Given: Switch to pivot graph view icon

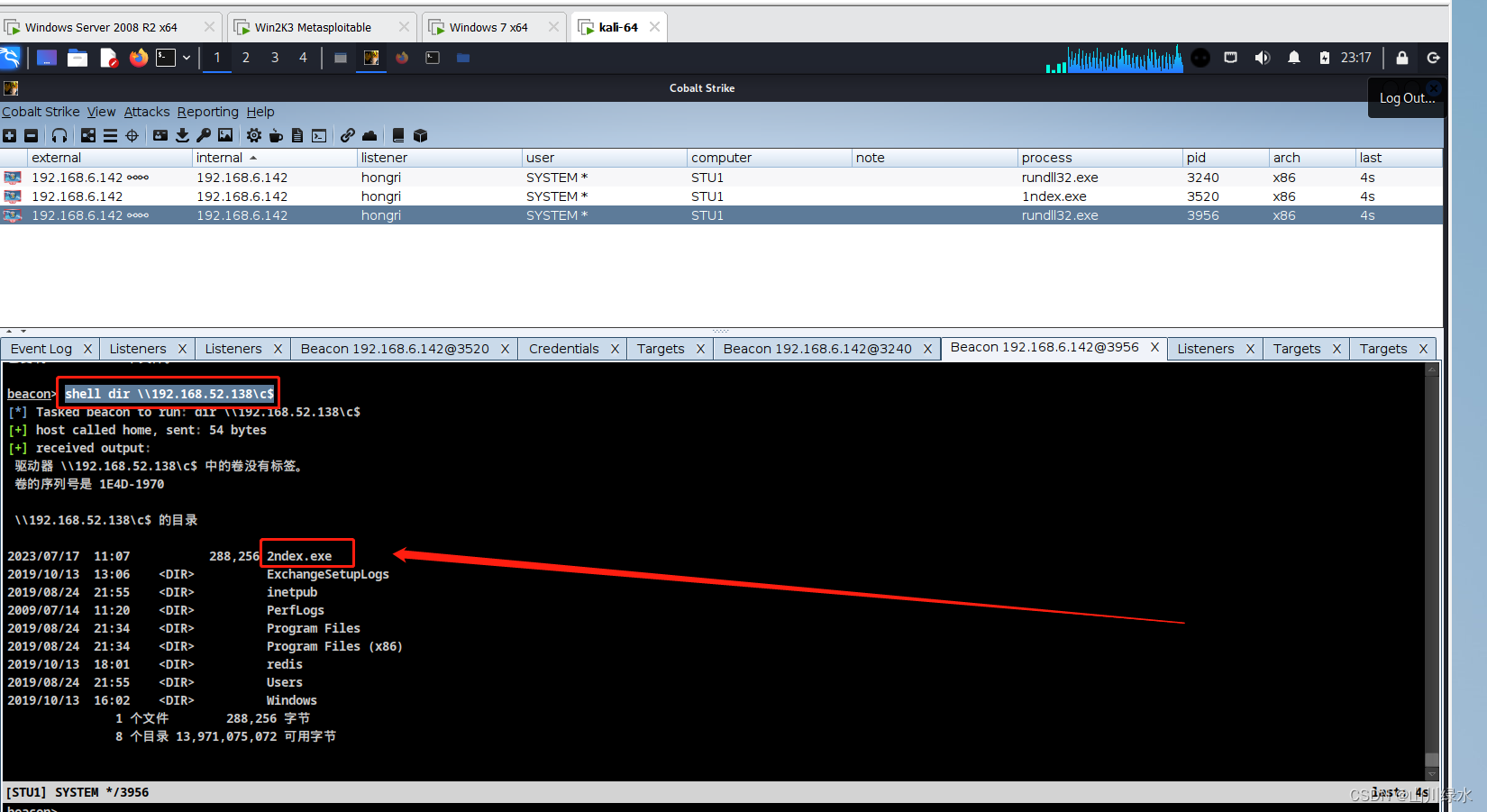Looking at the screenshot, I should pos(88,135).
